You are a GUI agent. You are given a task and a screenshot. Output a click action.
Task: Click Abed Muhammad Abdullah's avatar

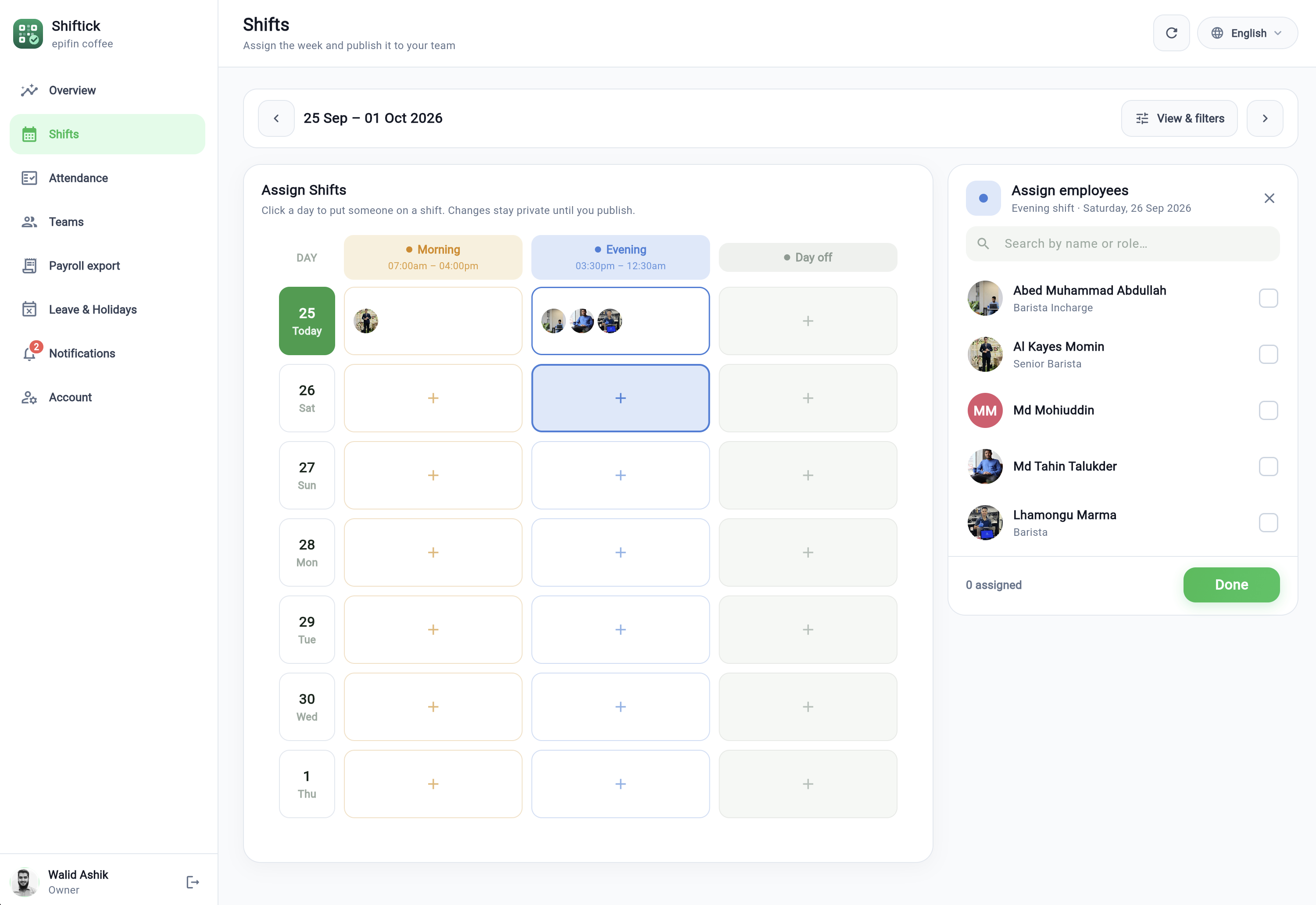[985, 298]
